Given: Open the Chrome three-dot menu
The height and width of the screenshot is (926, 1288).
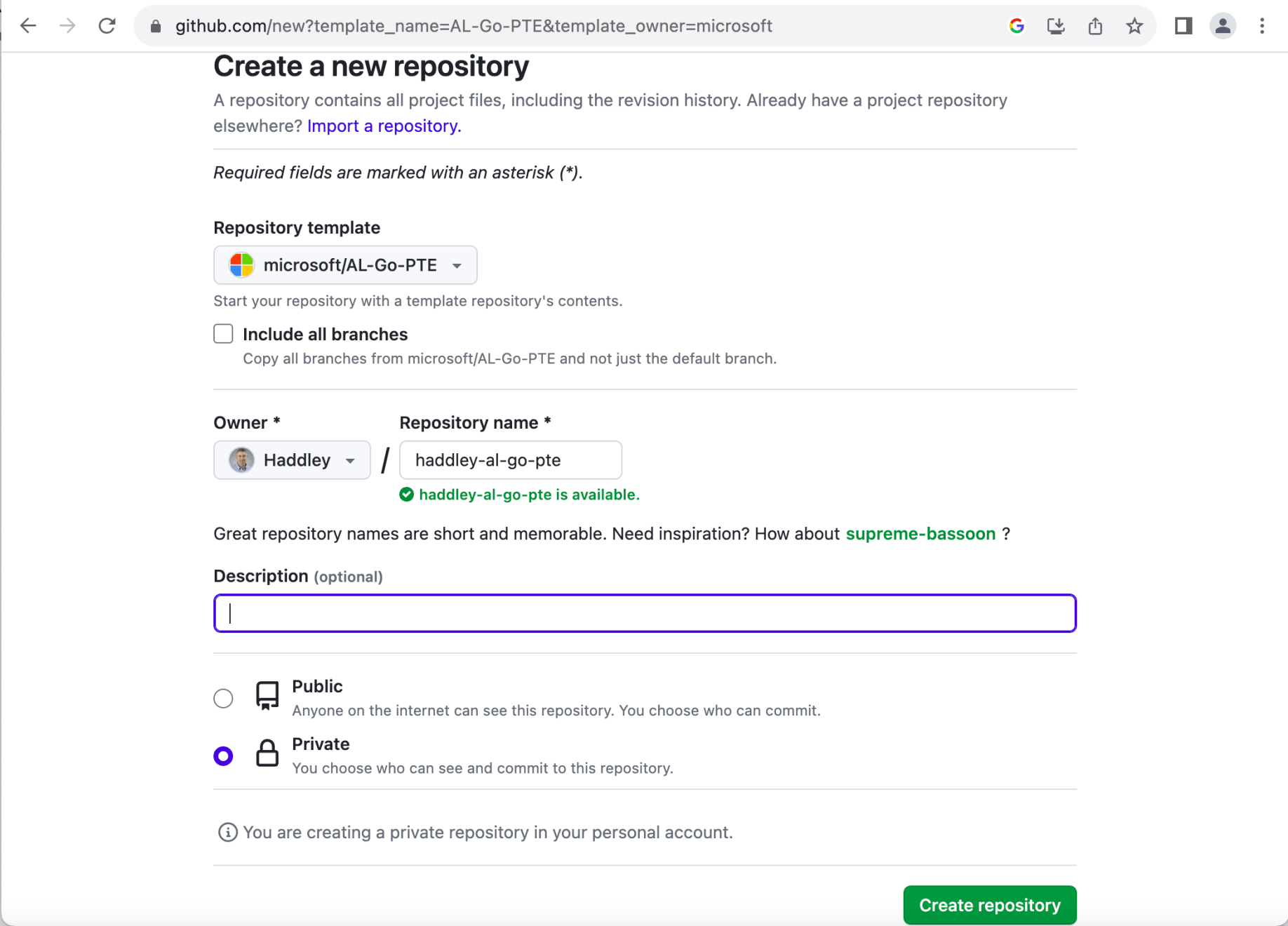Looking at the screenshot, I should [1262, 26].
